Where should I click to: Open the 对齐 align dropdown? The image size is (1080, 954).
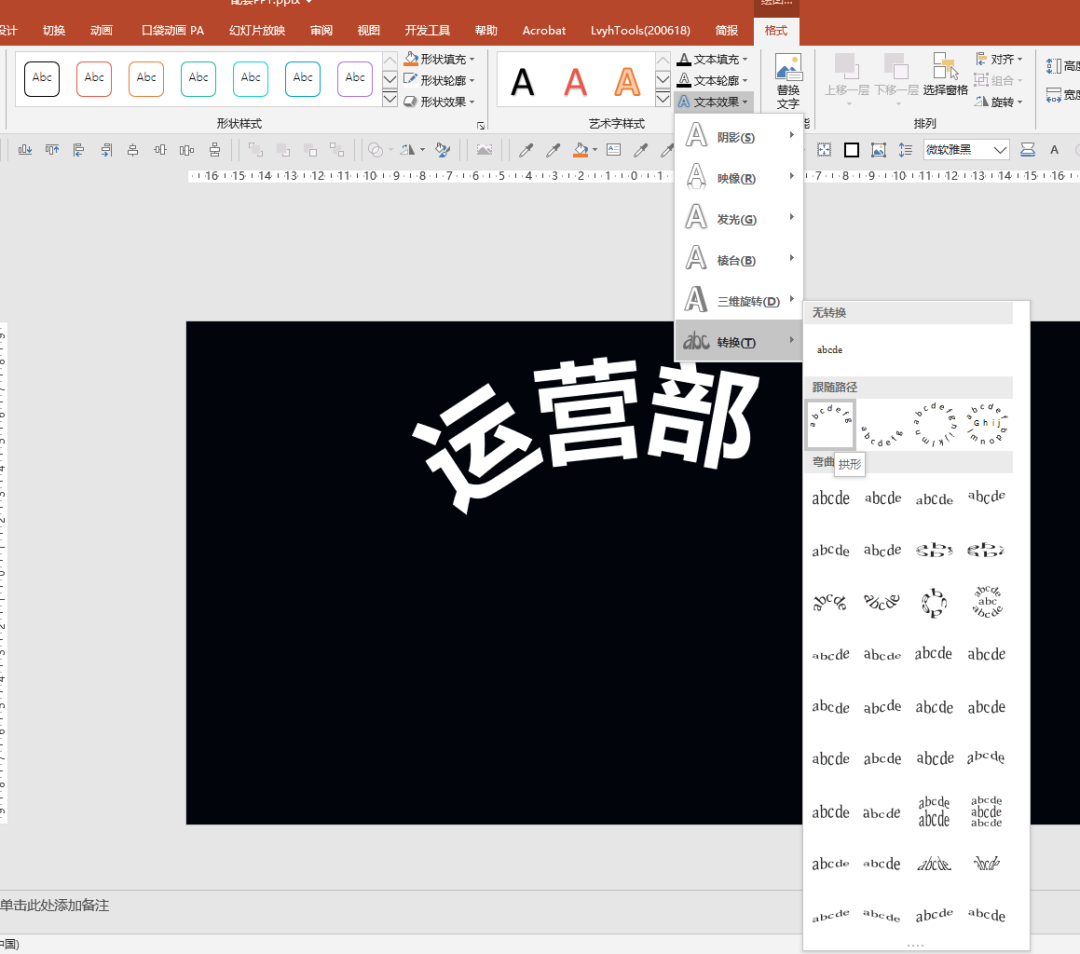[999, 59]
